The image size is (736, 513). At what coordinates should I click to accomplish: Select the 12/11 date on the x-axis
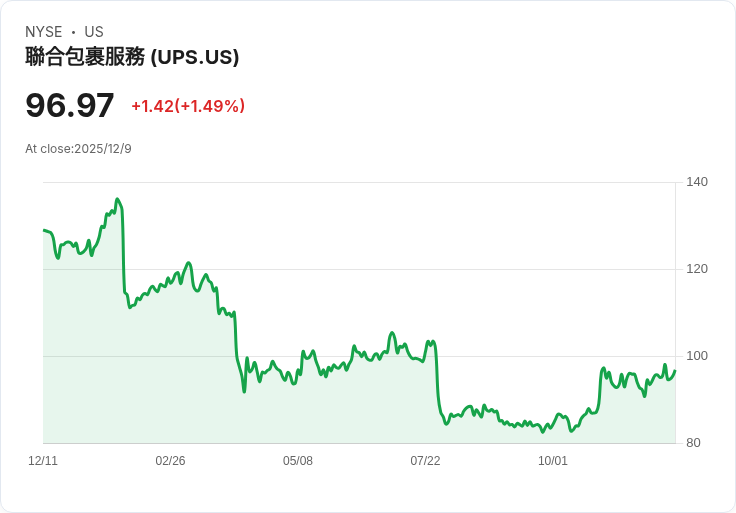pos(43,461)
